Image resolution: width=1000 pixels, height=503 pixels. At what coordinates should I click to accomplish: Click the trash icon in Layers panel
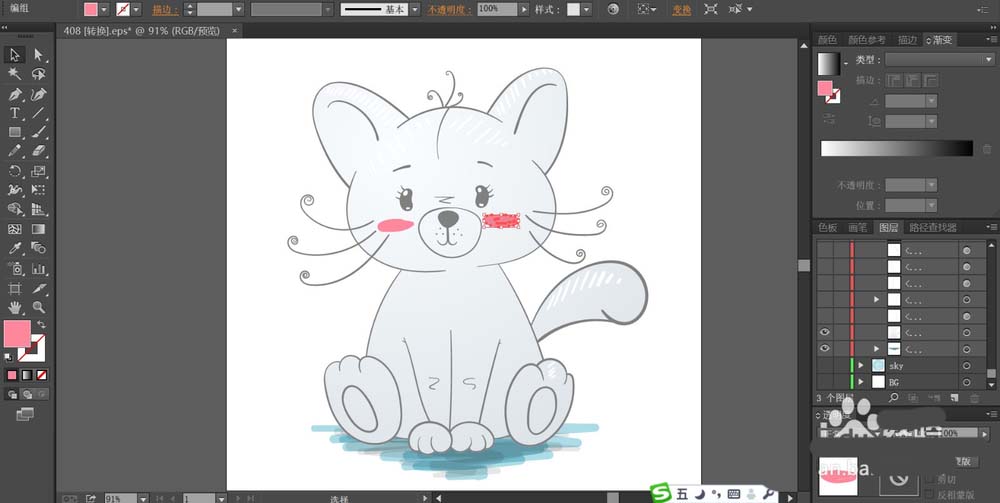pos(974,398)
